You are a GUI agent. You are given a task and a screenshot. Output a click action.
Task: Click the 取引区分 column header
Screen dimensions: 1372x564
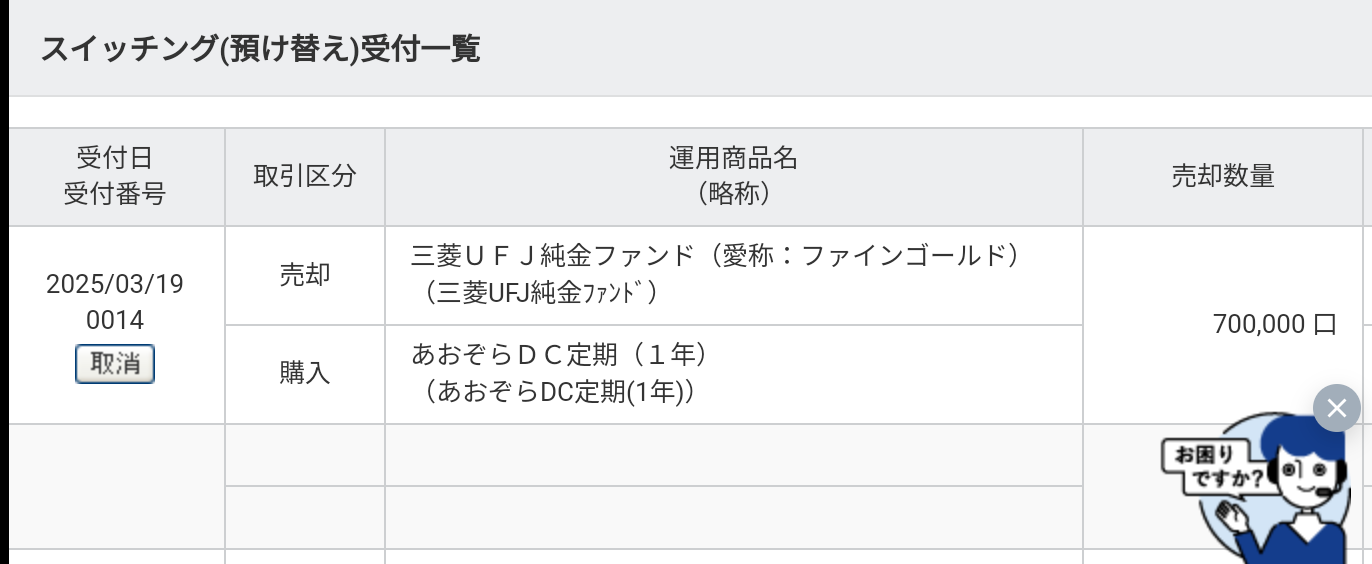pyautogui.click(x=305, y=176)
